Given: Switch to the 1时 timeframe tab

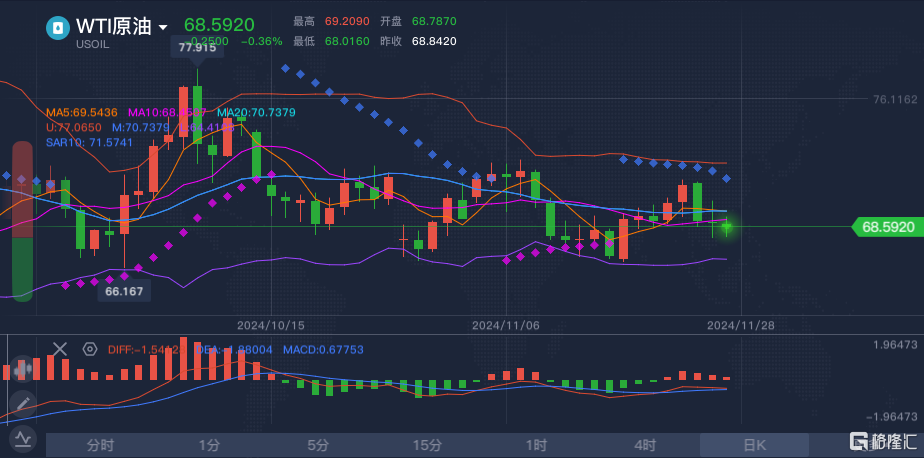Looking at the screenshot, I should point(536,445).
